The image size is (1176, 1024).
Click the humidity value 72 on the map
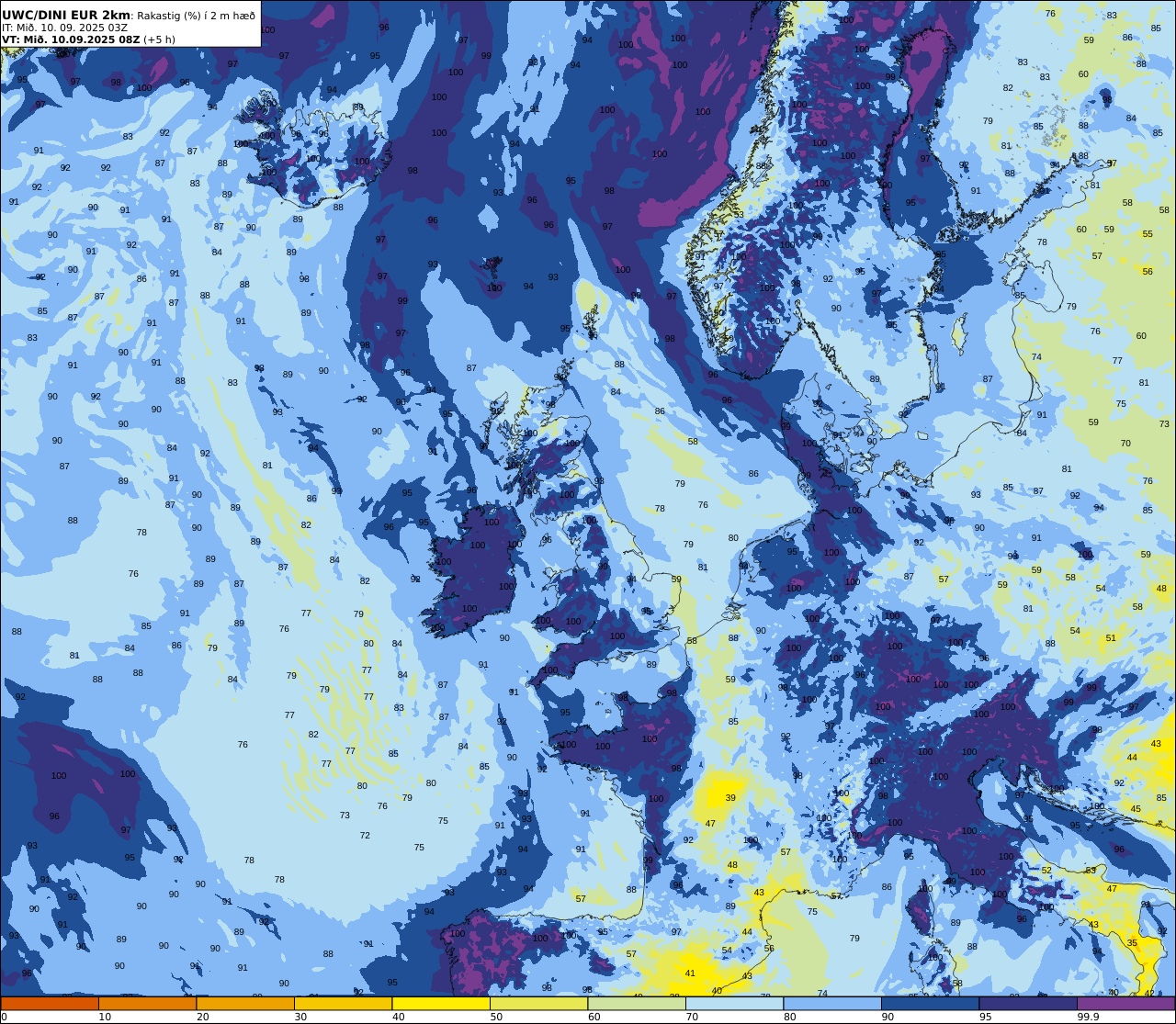[365, 836]
